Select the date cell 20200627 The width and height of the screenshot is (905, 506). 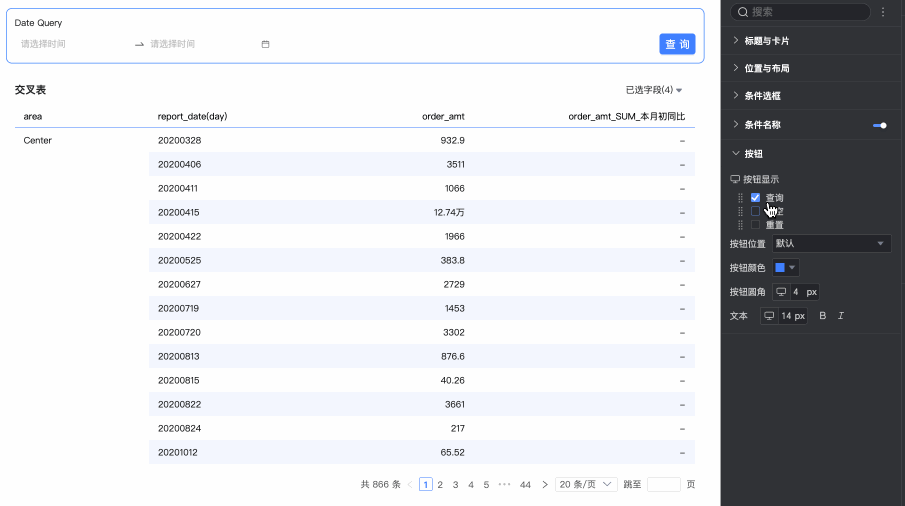(179, 284)
